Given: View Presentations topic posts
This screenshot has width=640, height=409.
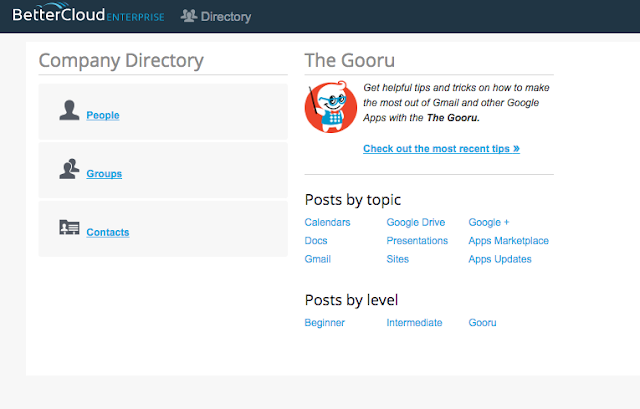Looking at the screenshot, I should 417,241.
